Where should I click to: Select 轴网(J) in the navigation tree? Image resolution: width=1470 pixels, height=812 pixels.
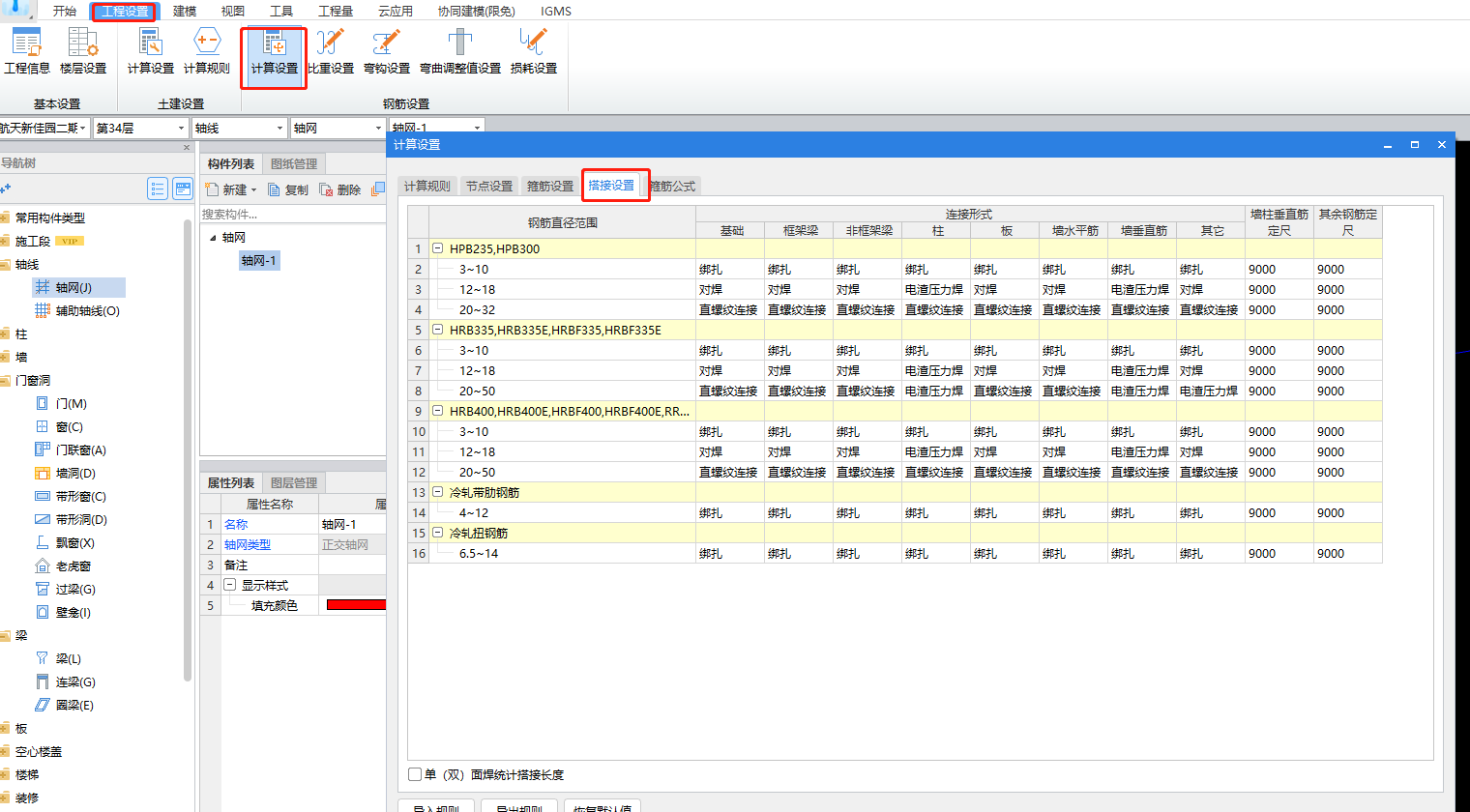click(x=73, y=287)
